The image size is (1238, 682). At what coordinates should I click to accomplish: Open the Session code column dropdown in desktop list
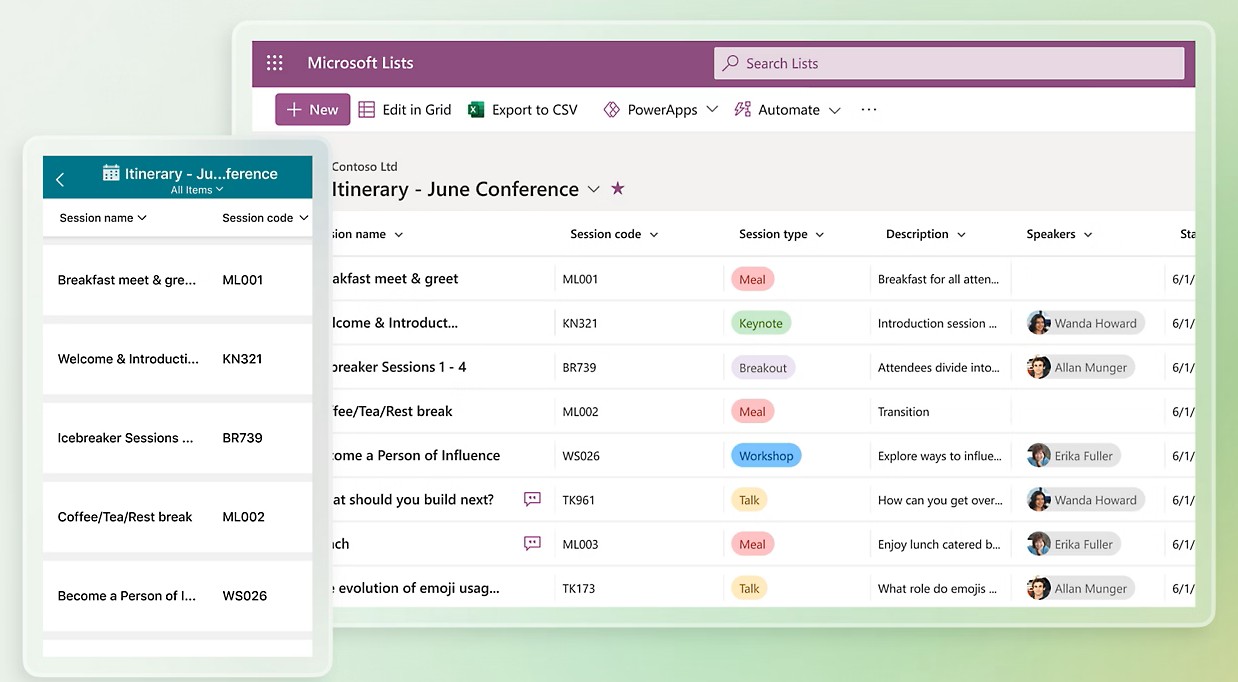[654, 235]
